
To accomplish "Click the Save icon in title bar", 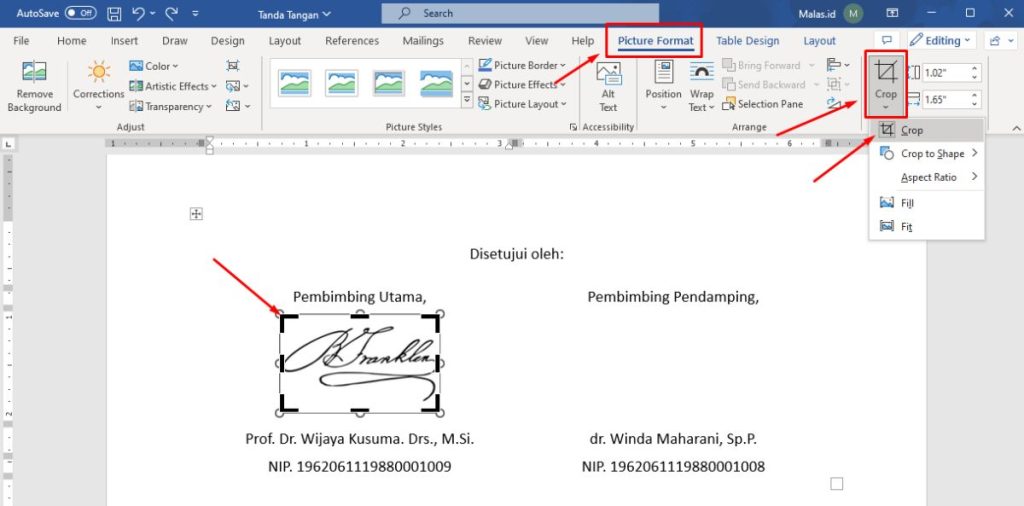I will pyautogui.click(x=114, y=13).
